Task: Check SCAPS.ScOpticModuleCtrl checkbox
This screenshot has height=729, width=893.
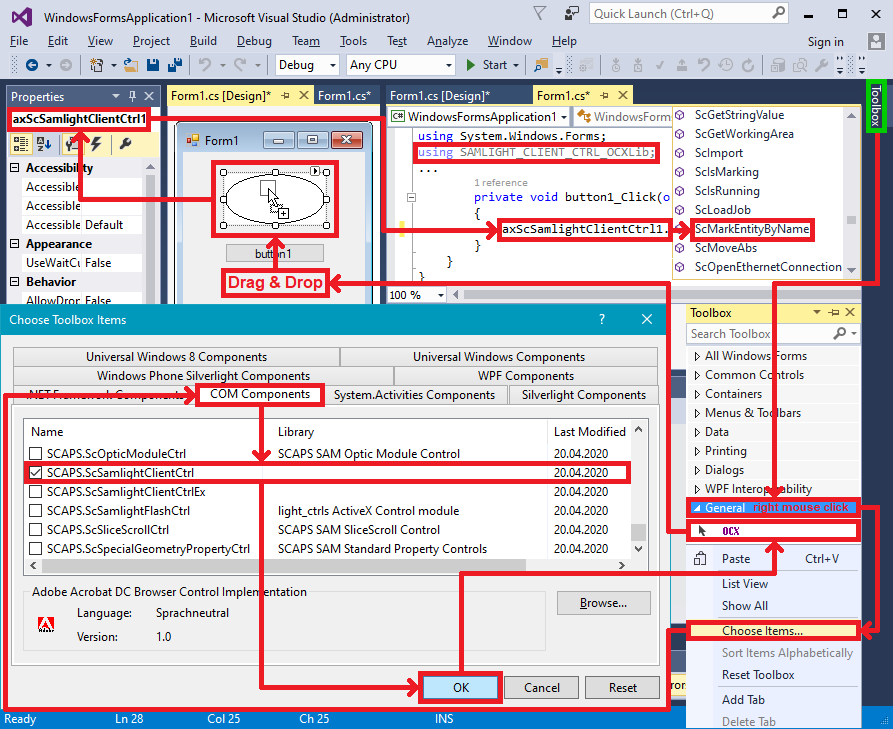Action: click(35, 453)
